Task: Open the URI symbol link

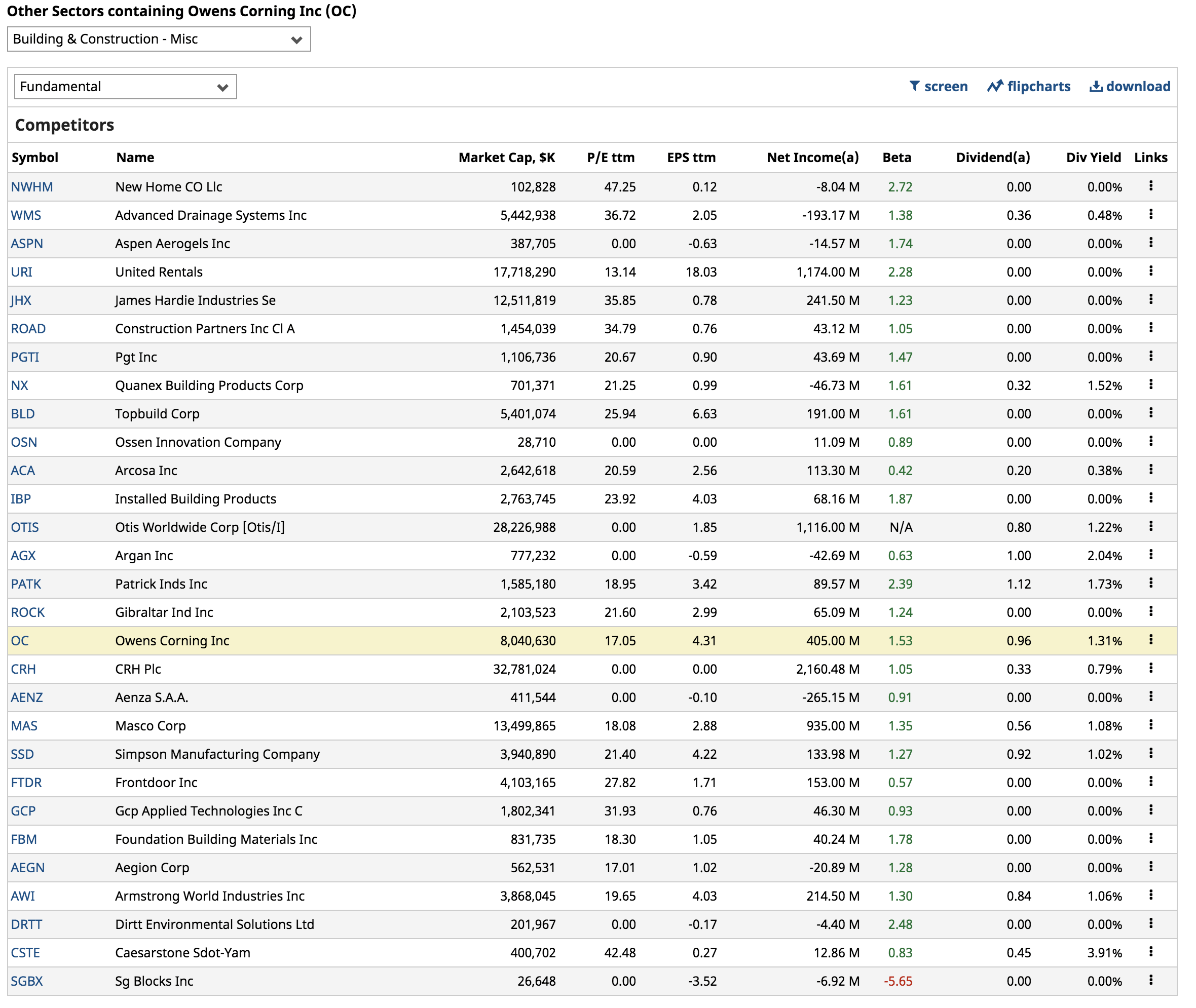Action: pos(22,272)
